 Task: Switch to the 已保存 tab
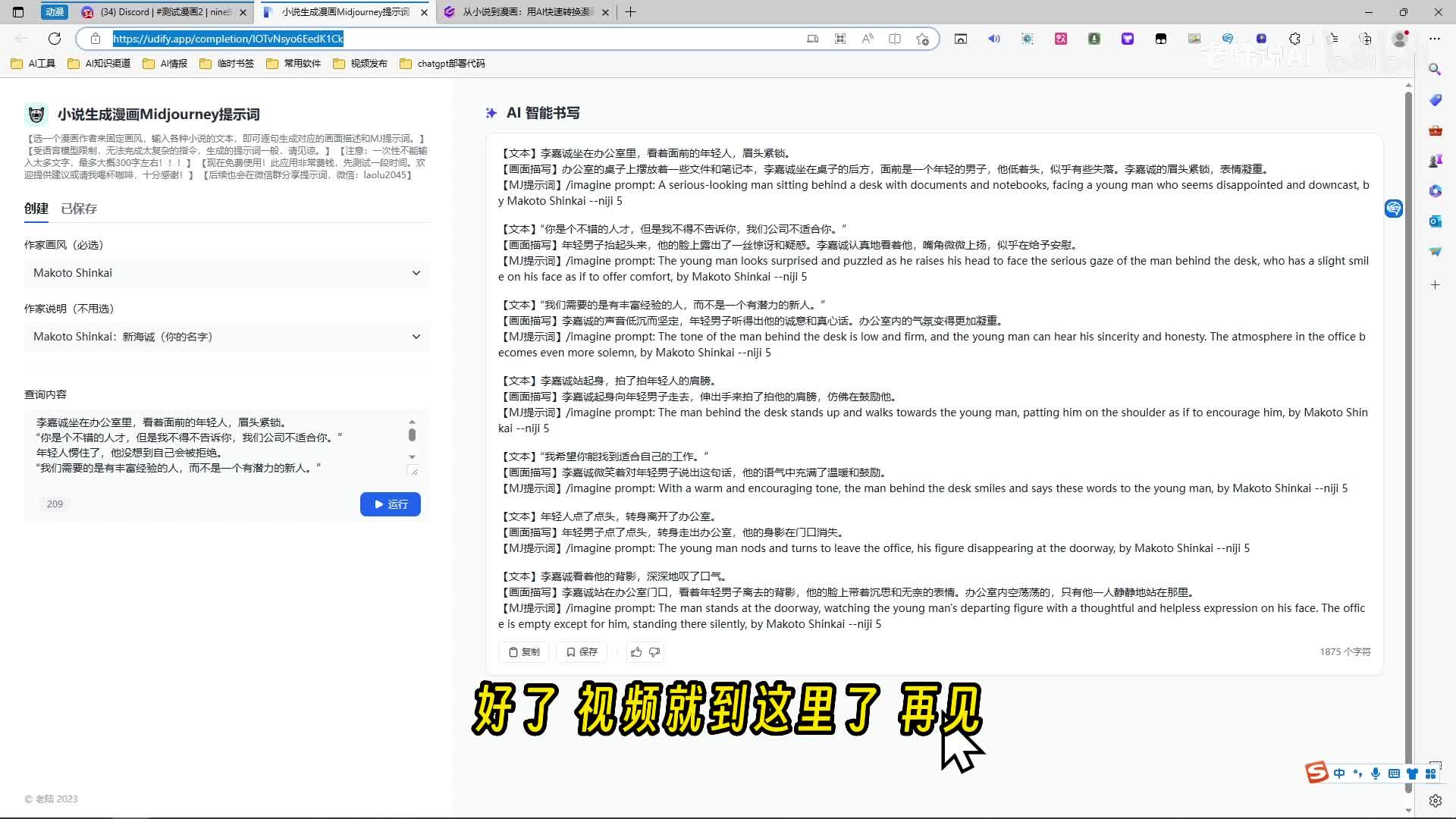click(x=79, y=209)
